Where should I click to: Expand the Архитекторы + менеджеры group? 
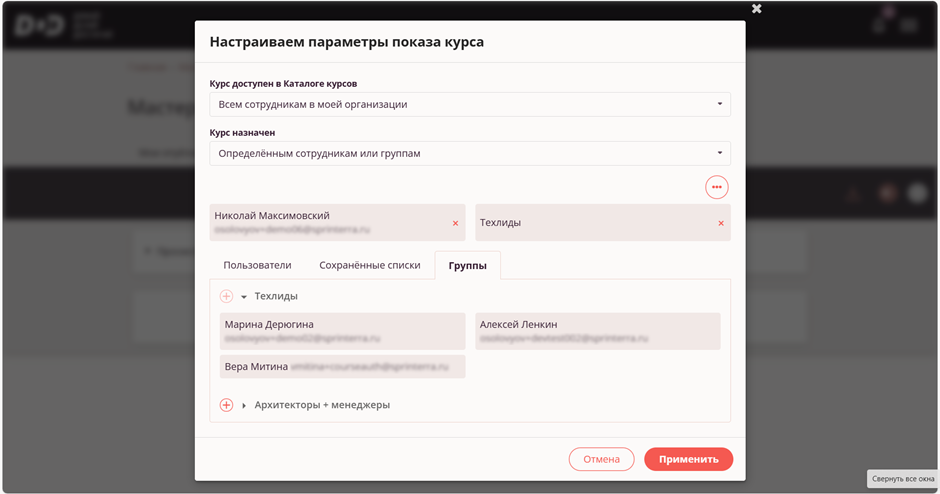click(x=244, y=406)
